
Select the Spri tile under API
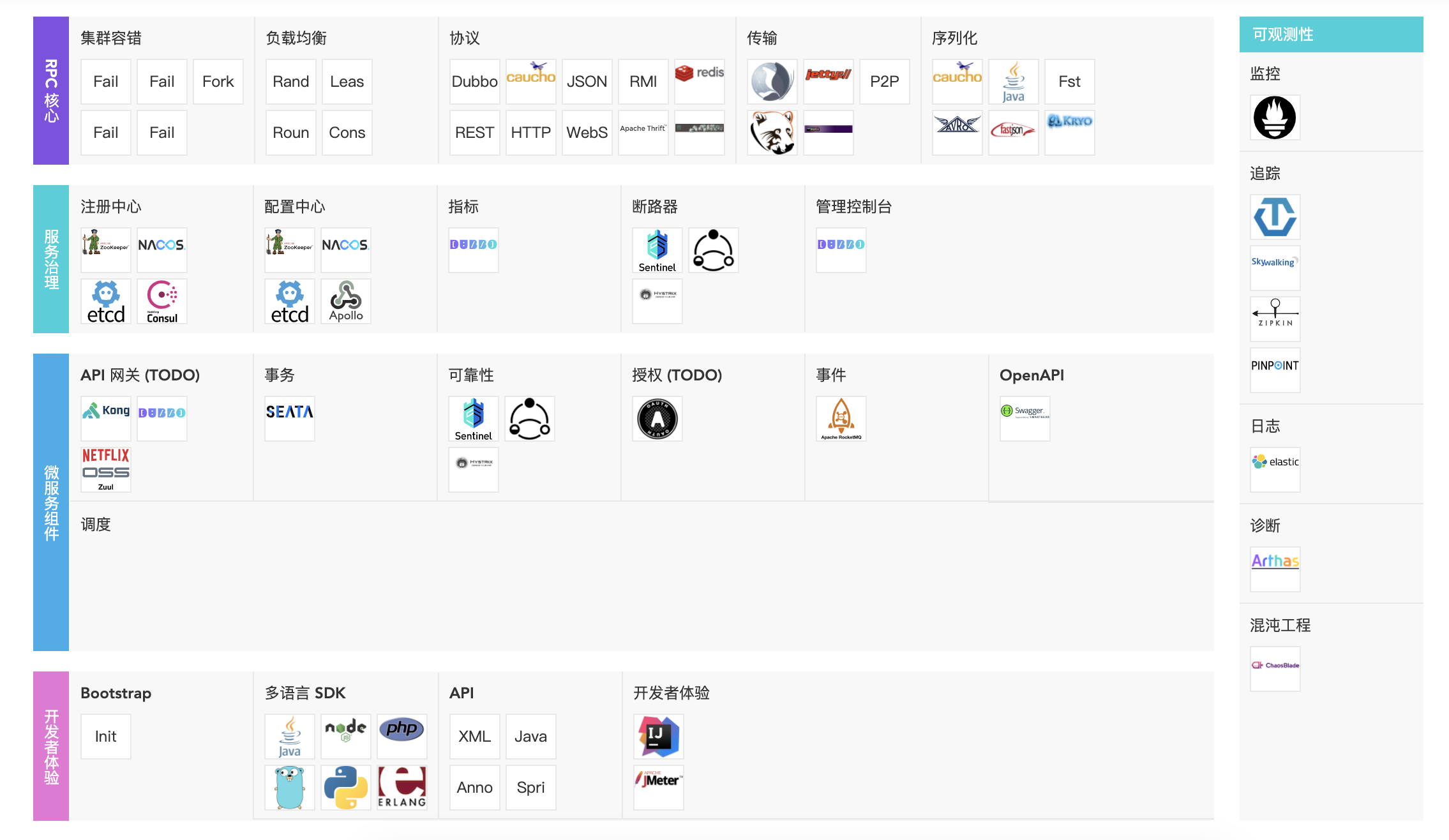click(530, 788)
